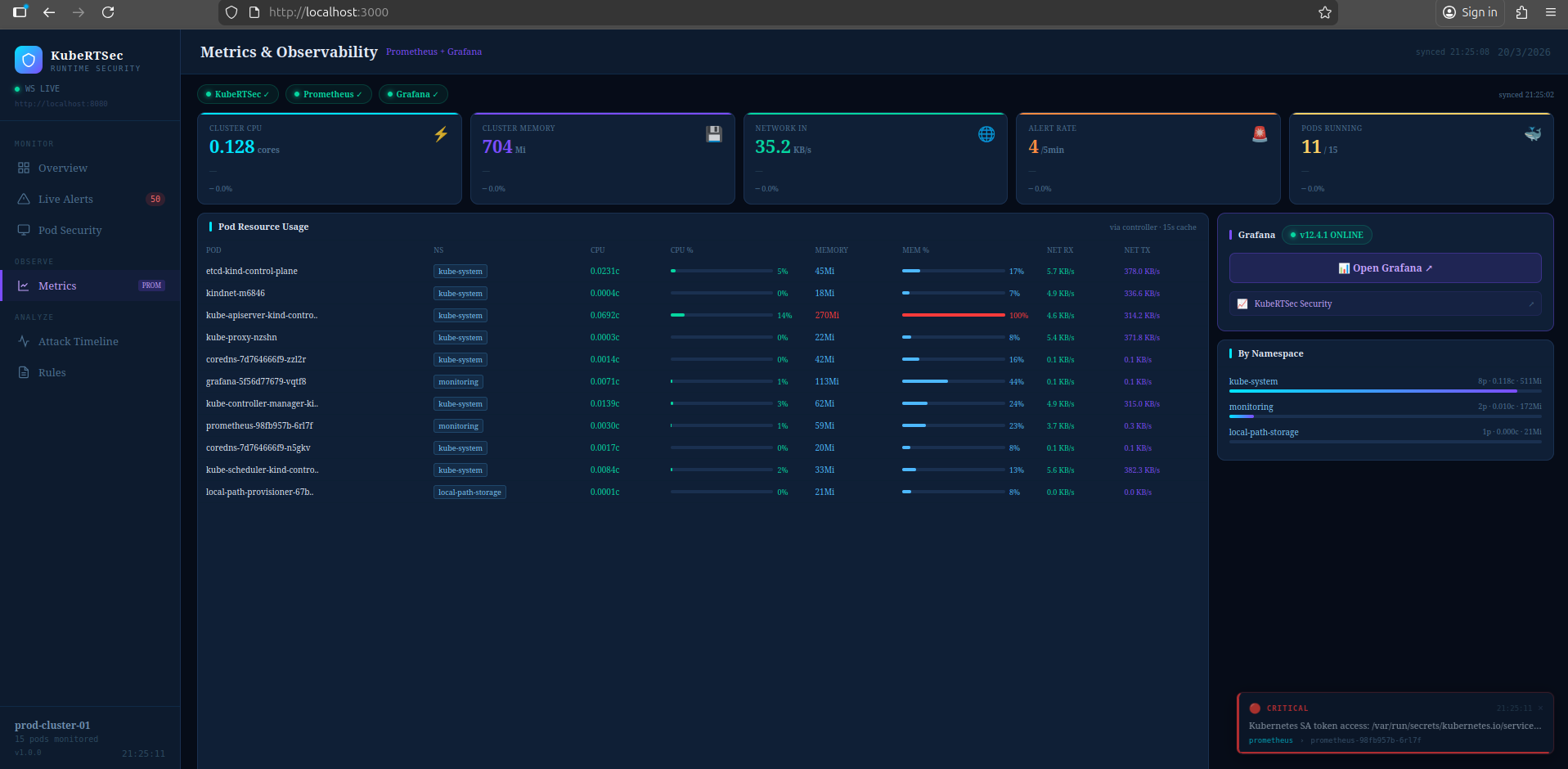Select the monitoring namespace tag on grafana pod
The width and height of the screenshot is (1568, 769).
tap(458, 381)
